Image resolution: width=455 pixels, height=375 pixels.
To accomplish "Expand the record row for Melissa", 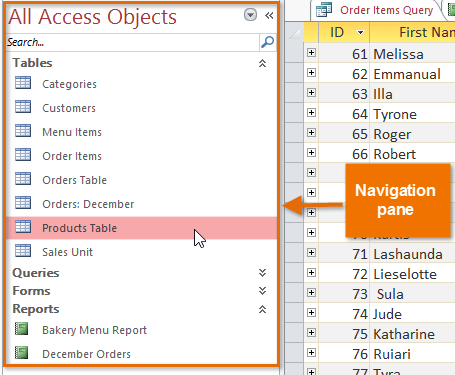I will [311, 52].
